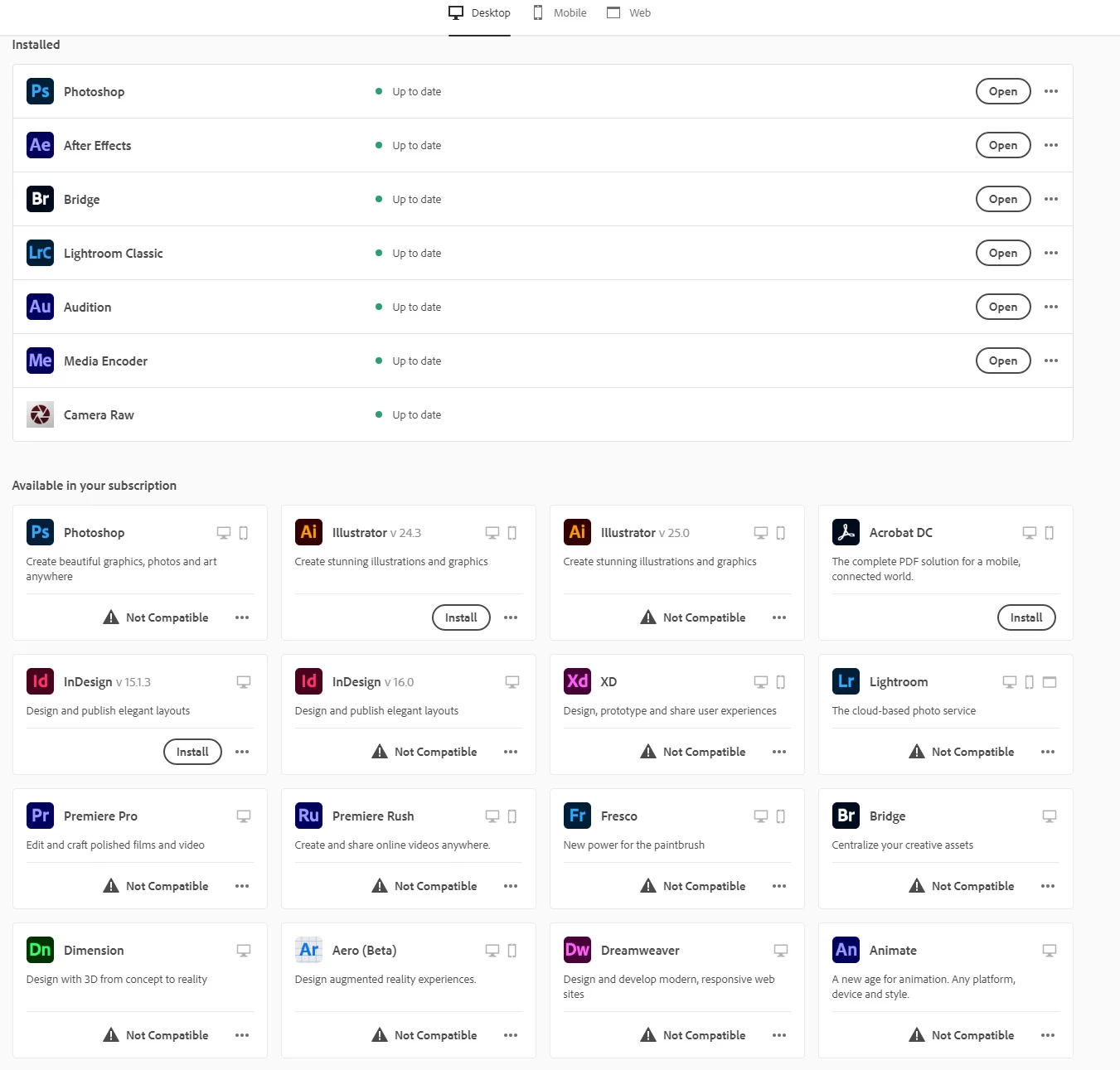The image size is (1120, 1070).
Task: Click the Audition app icon
Action: (x=40, y=307)
